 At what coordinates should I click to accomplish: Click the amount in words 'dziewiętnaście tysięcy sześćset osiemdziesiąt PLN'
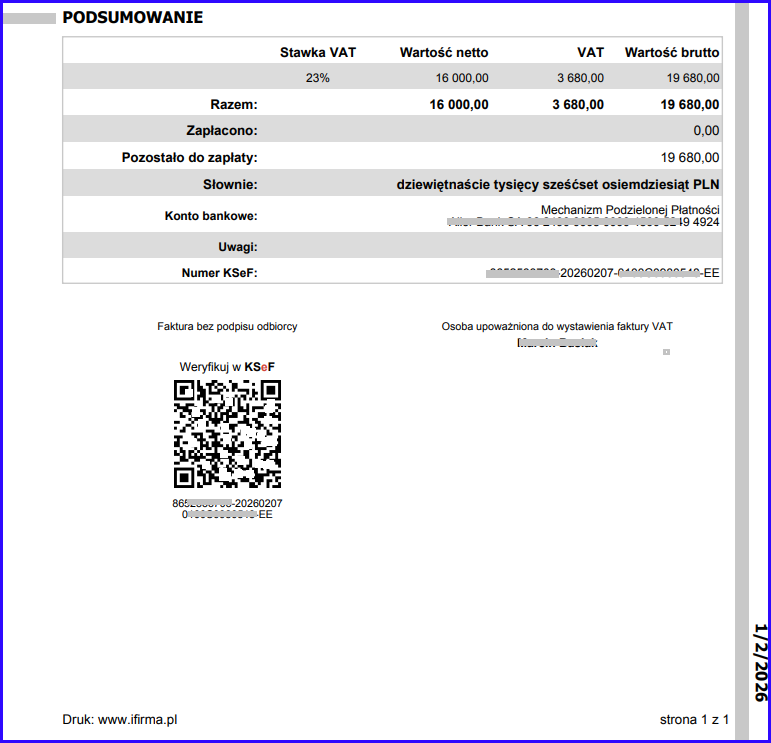tap(558, 184)
